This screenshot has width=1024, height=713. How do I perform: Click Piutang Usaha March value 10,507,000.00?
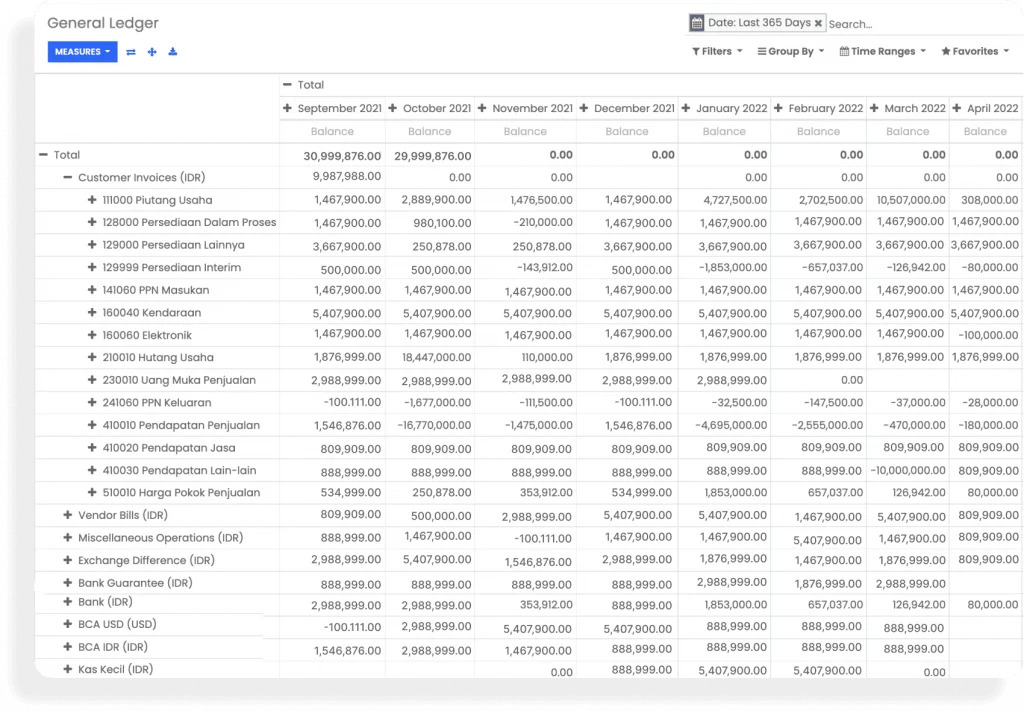[910, 200]
